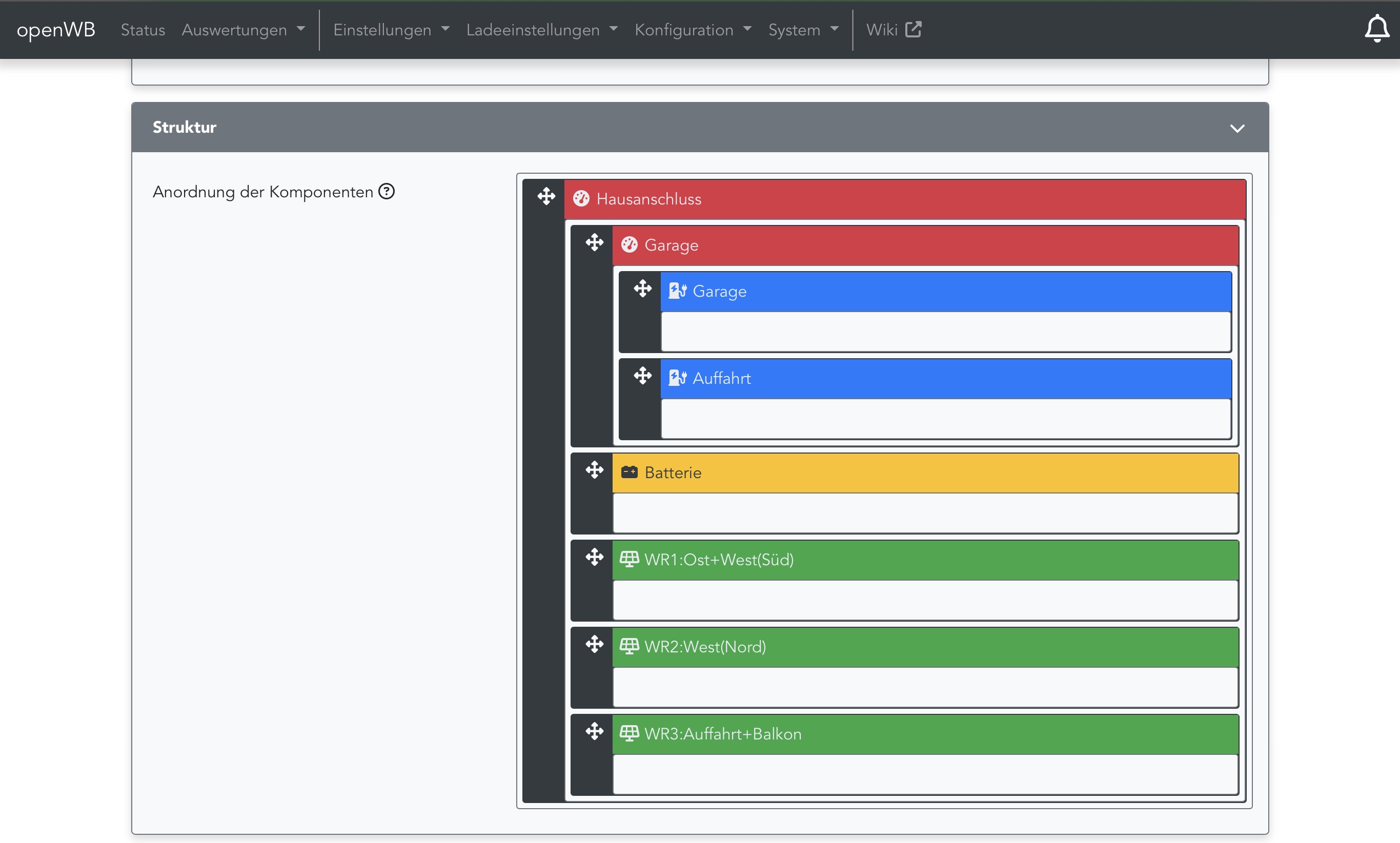Click the openWB brand logo

point(56,30)
